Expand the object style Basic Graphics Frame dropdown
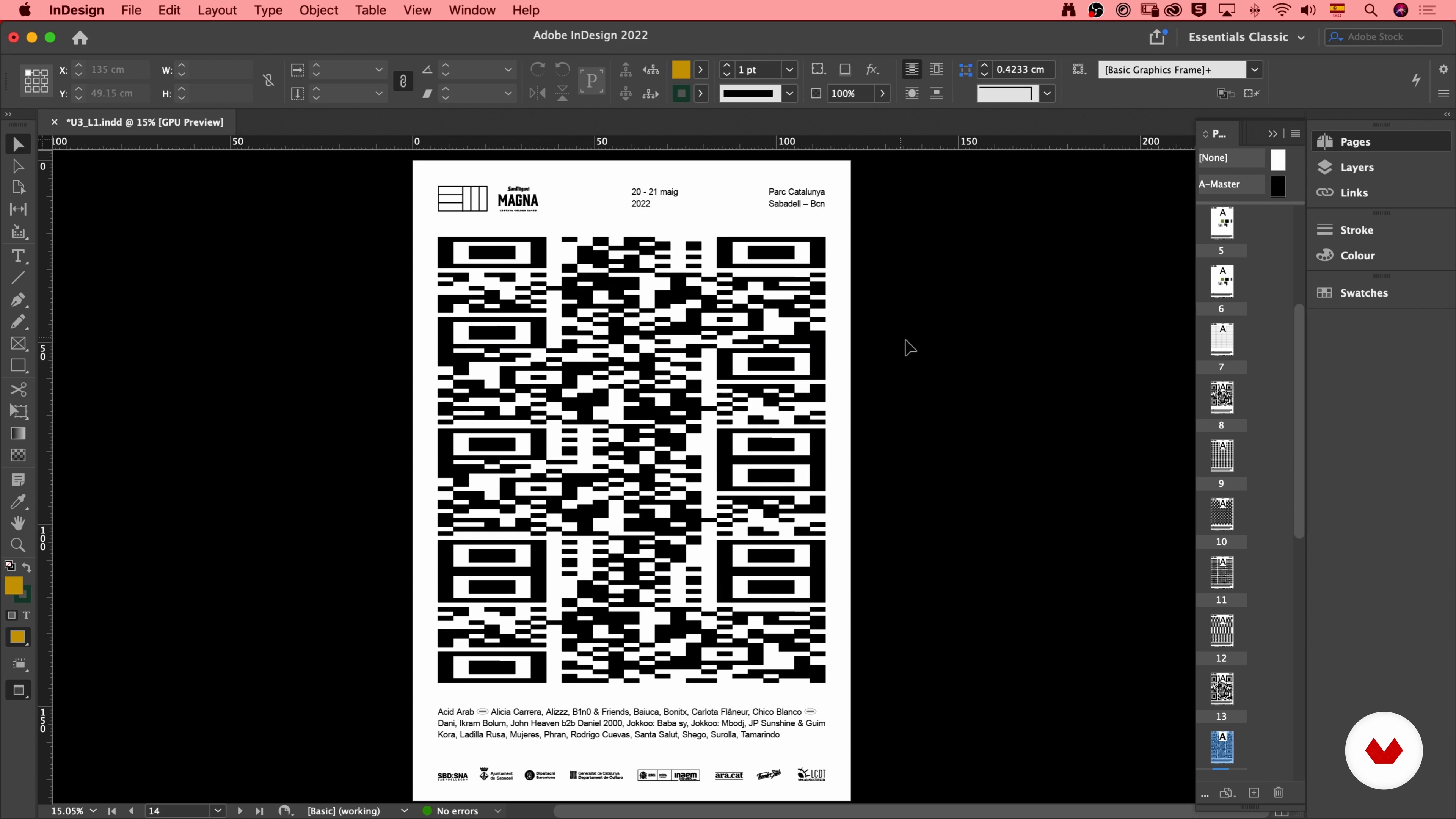The height and width of the screenshot is (819, 1456). [x=1255, y=69]
